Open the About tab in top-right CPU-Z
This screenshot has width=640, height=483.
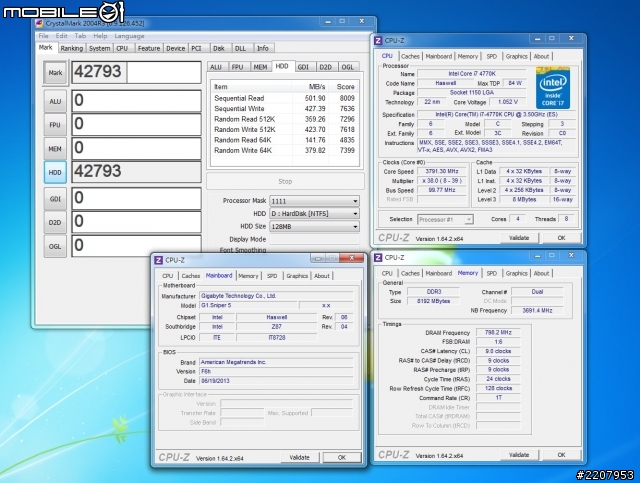click(x=541, y=56)
